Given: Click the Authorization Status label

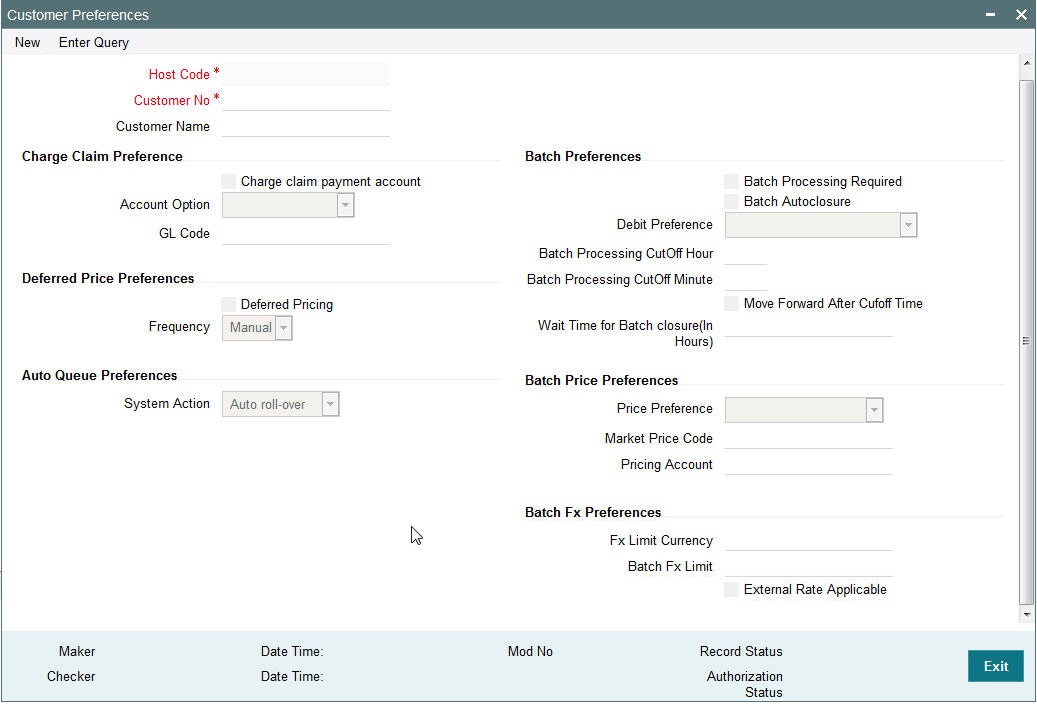Looking at the screenshot, I should pyautogui.click(x=745, y=684).
